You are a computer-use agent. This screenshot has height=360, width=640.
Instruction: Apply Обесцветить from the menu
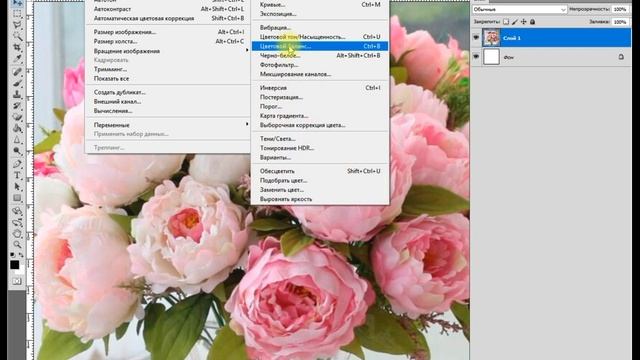[x=320, y=171]
